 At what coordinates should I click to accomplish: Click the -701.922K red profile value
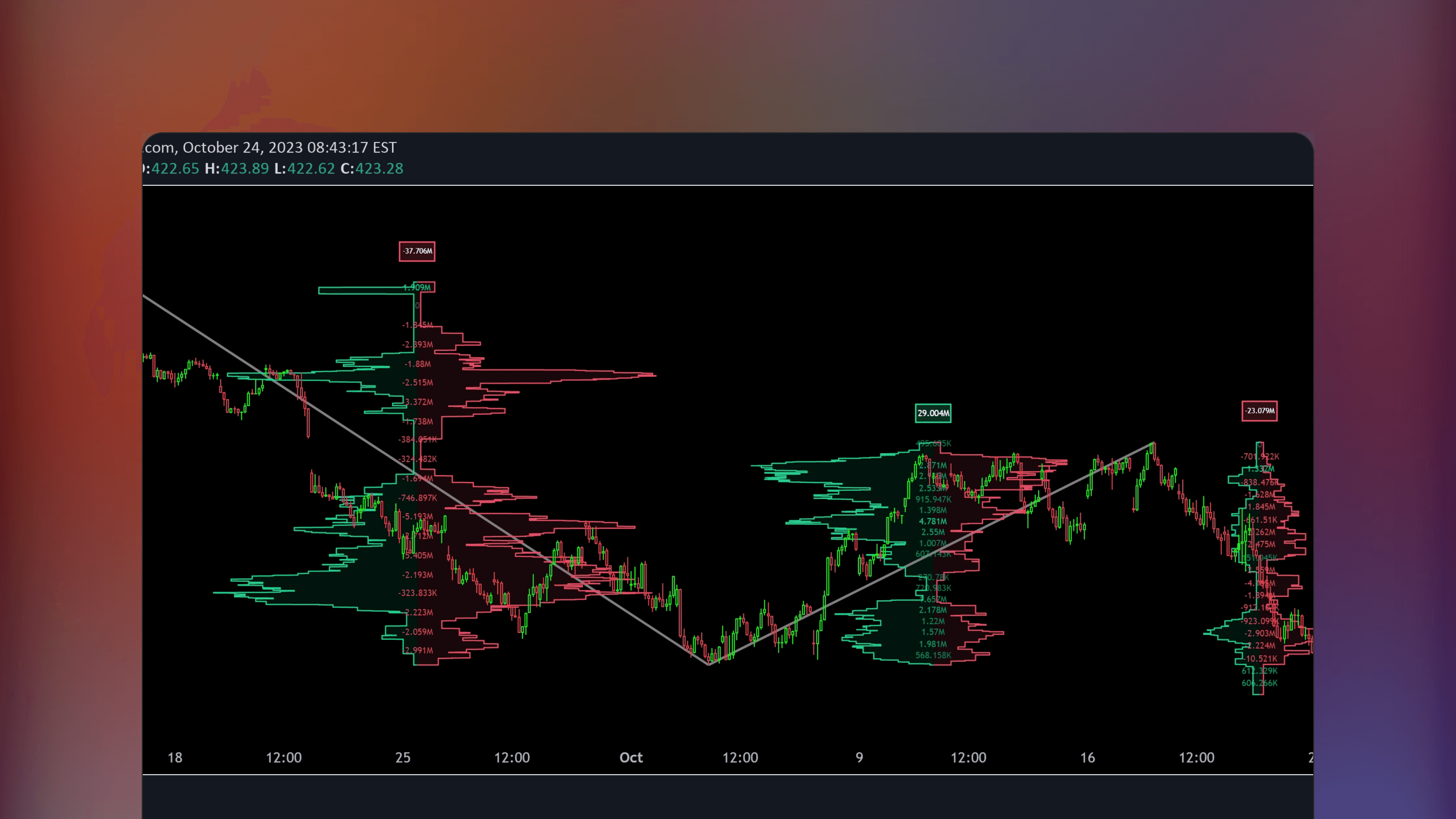tap(1260, 457)
